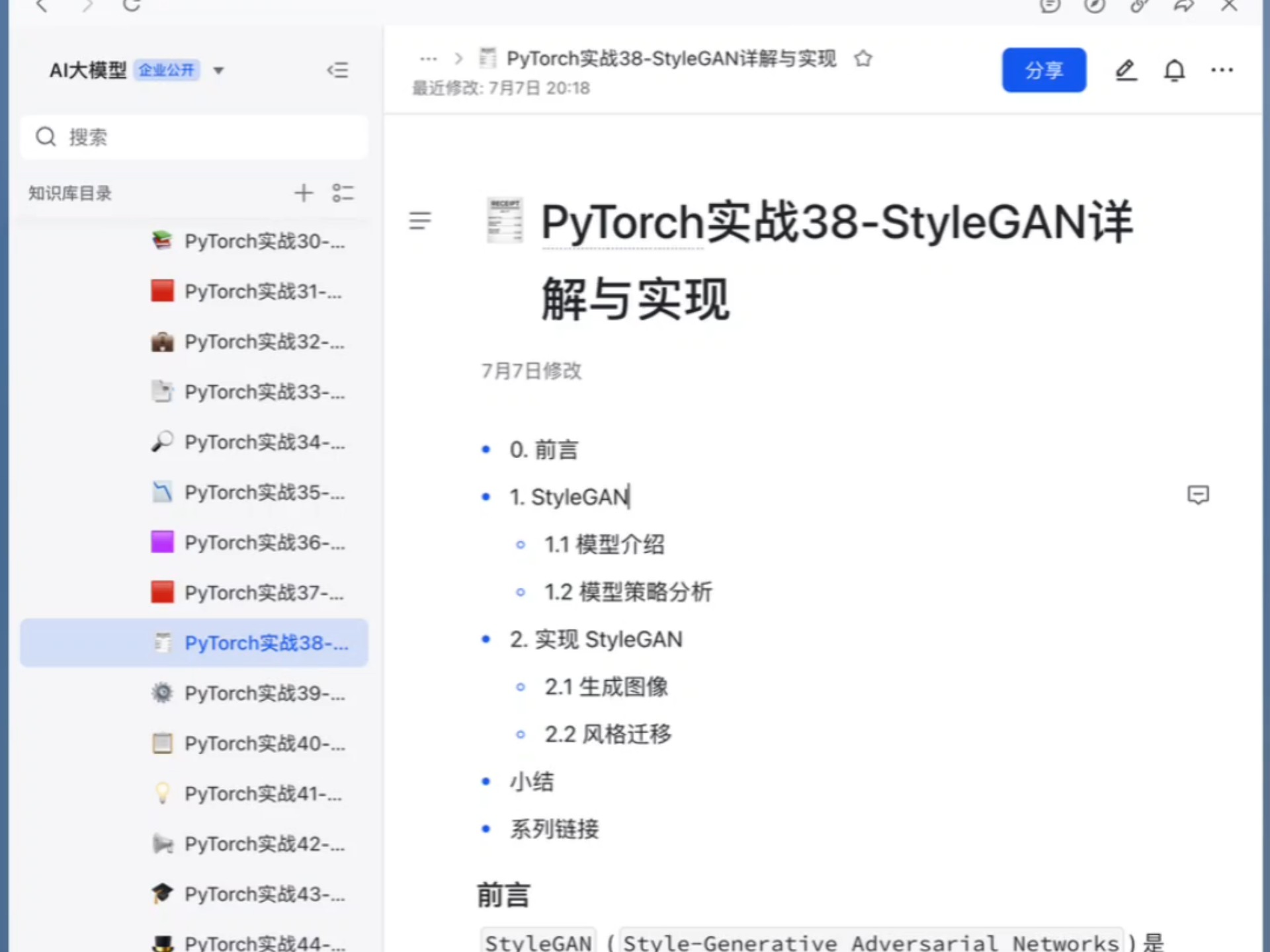Viewport: 1270px width, 952px height.
Task: Toggle the document outline icon beside title
Action: (420, 220)
